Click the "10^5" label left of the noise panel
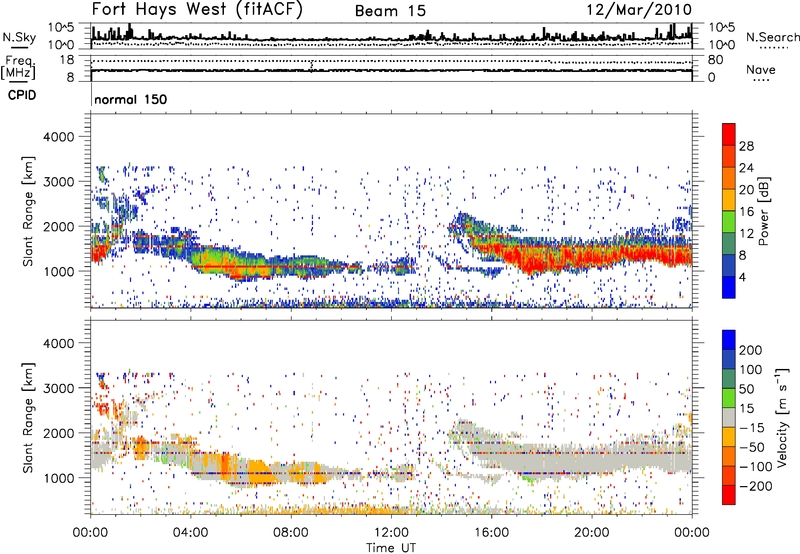Screen dimensions: 800x554 61,27
